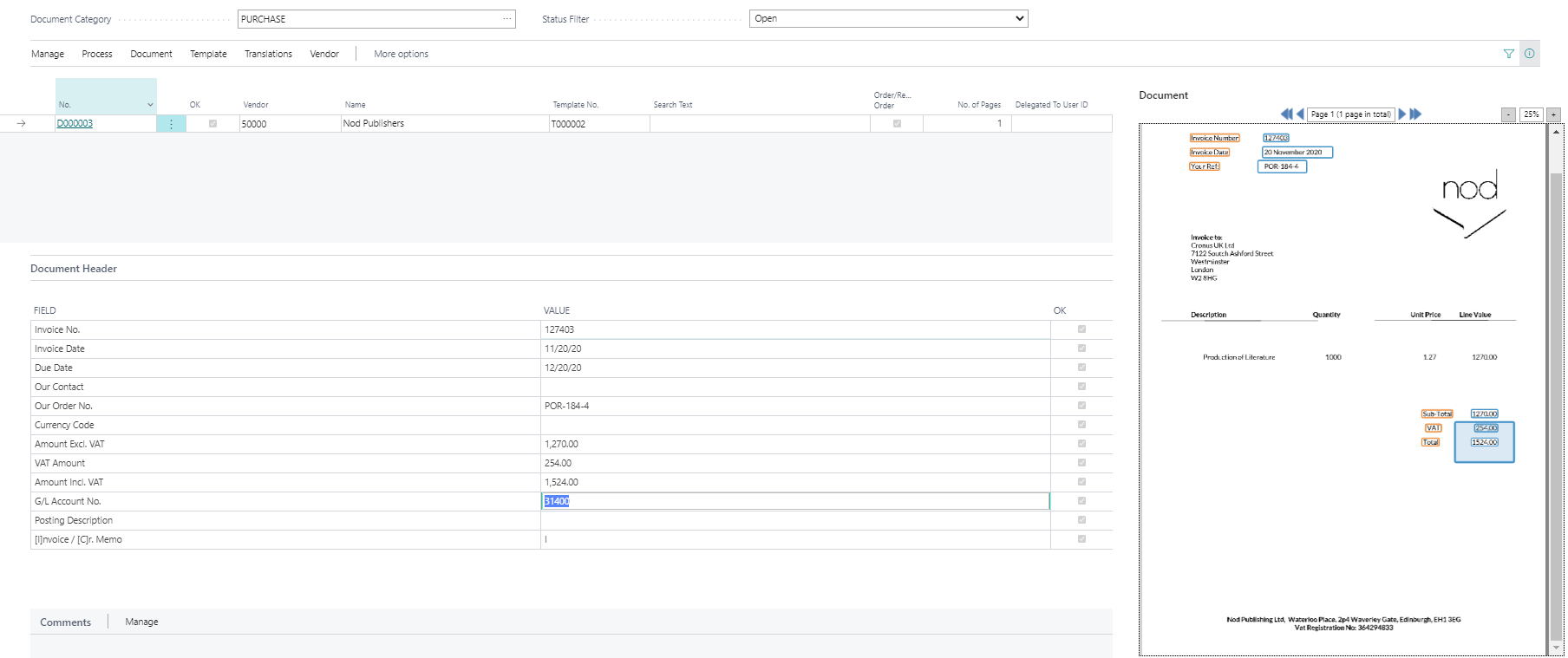Edit the Amount Incl. VAT value 1,524.00
This screenshot has width=1568, height=658.
pyautogui.click(x=795, y=482)
